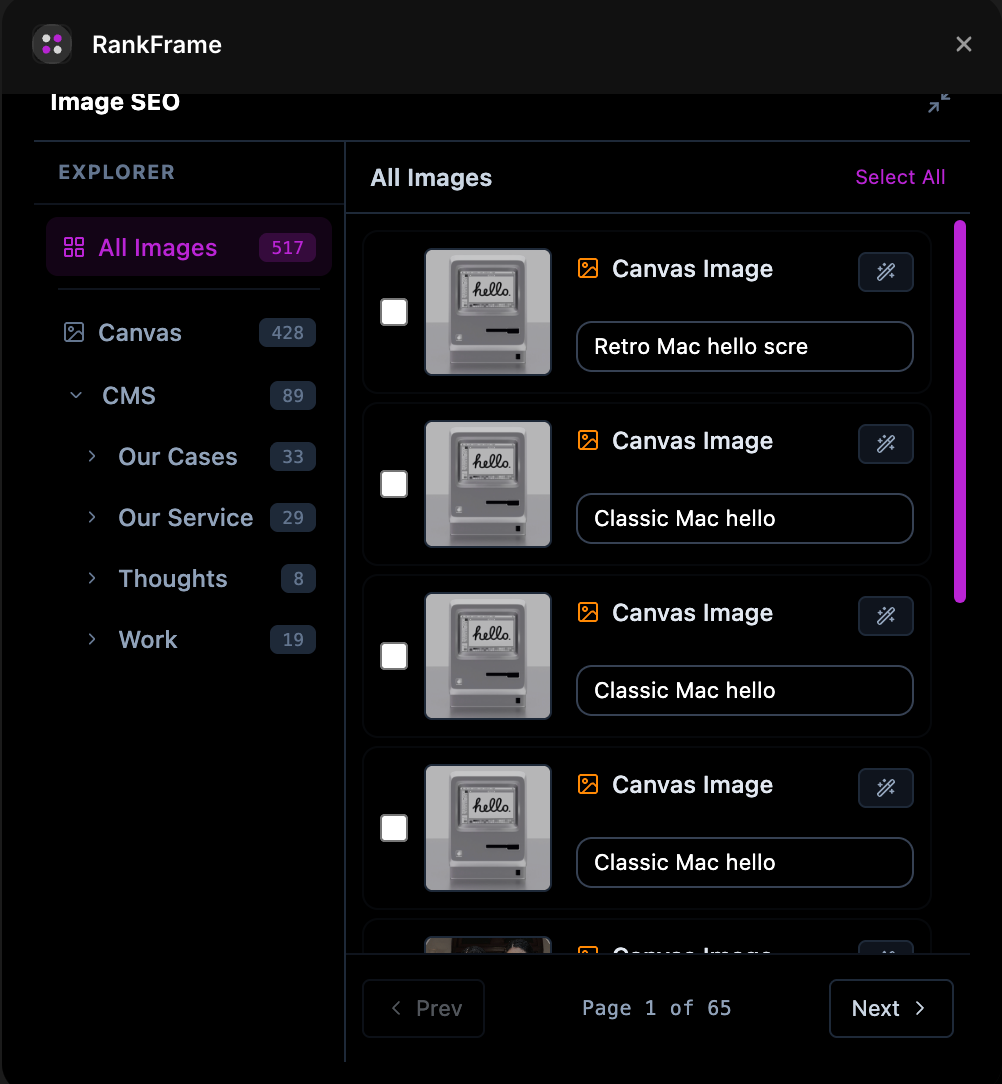
Task: Go to the Next page
Action: 890,1008
